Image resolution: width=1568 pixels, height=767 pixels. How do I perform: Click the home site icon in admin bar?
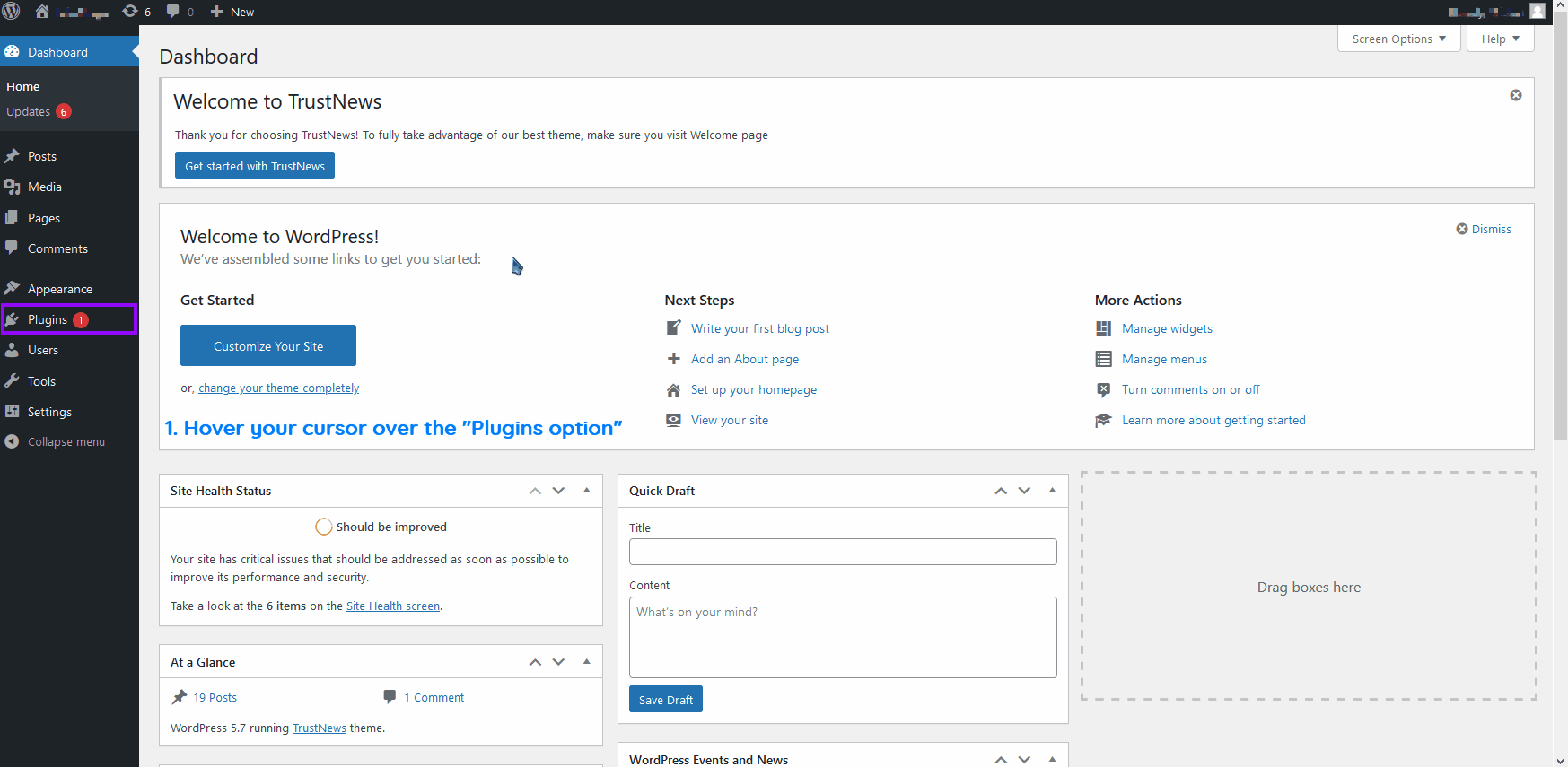click(42, 12)
